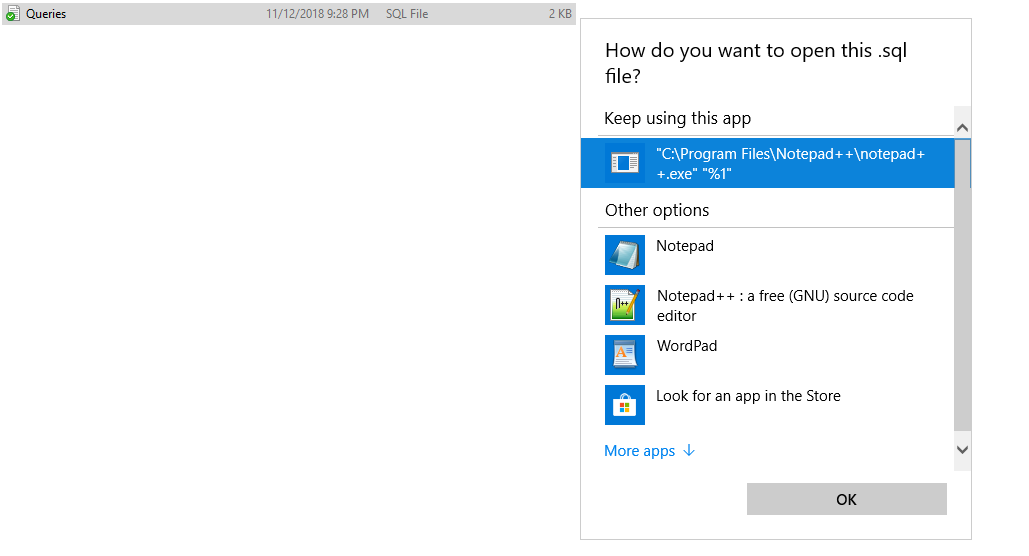Click the Queries SQL file icon
The height and width of the screenshot is (556, 1029).
pos(12,14)
